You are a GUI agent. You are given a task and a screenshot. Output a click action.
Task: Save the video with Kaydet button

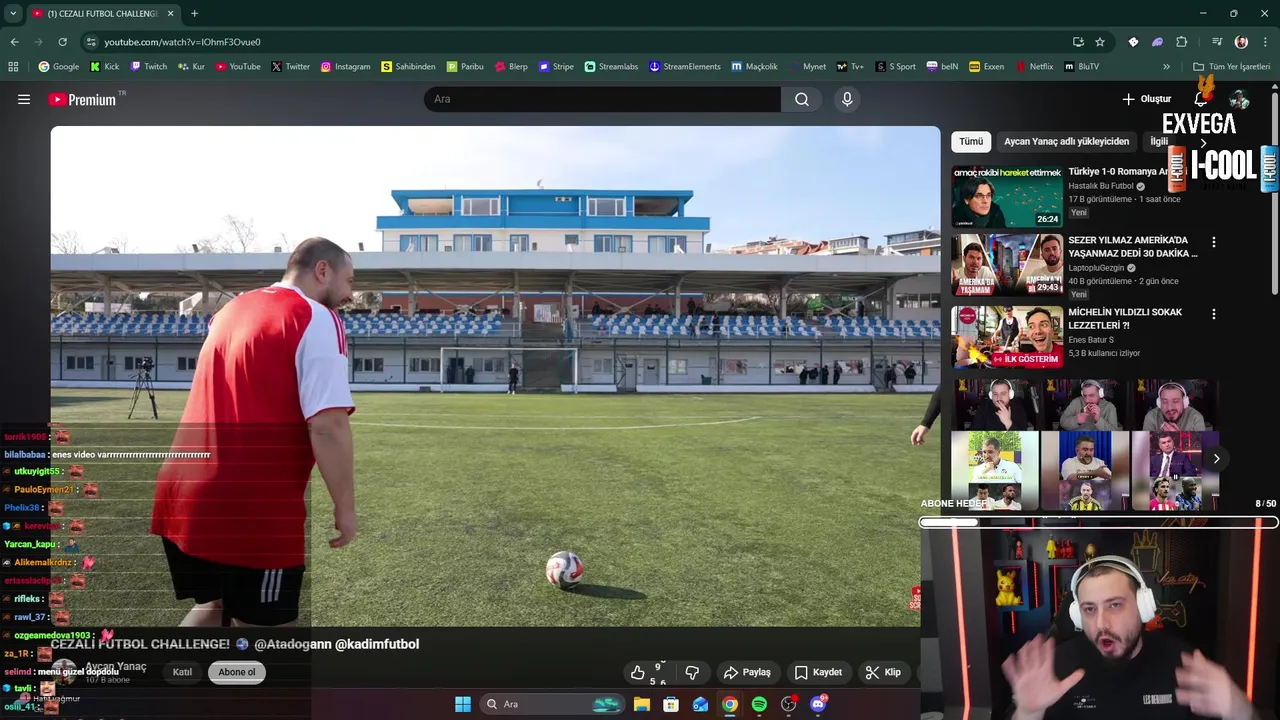click(818, 672)
